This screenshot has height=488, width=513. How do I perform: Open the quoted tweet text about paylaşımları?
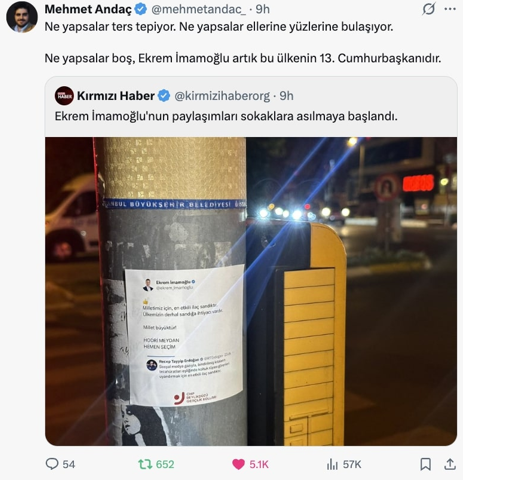[226, 116]
